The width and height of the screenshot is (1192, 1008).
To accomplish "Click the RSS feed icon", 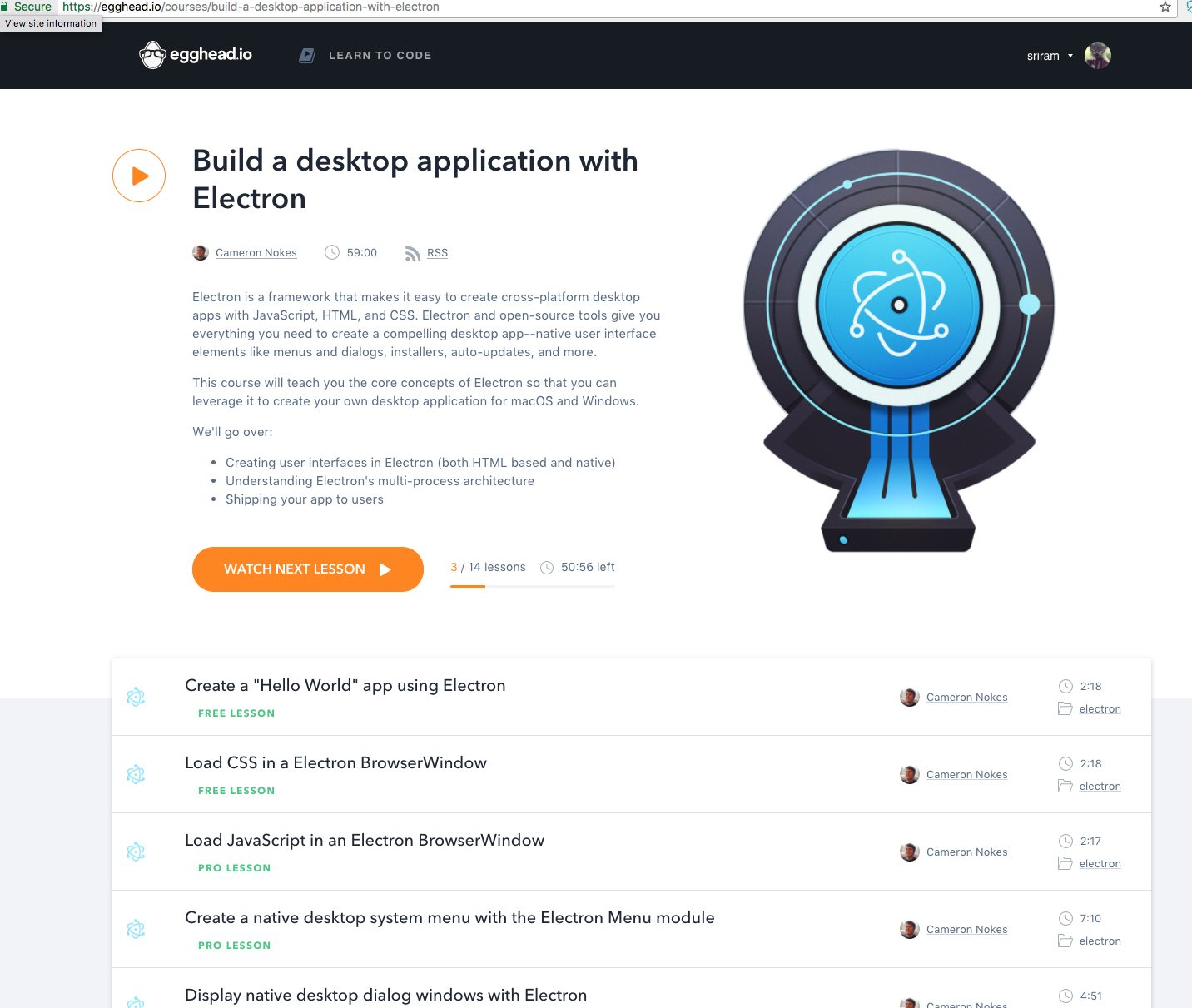I will [x=413, y=253].
